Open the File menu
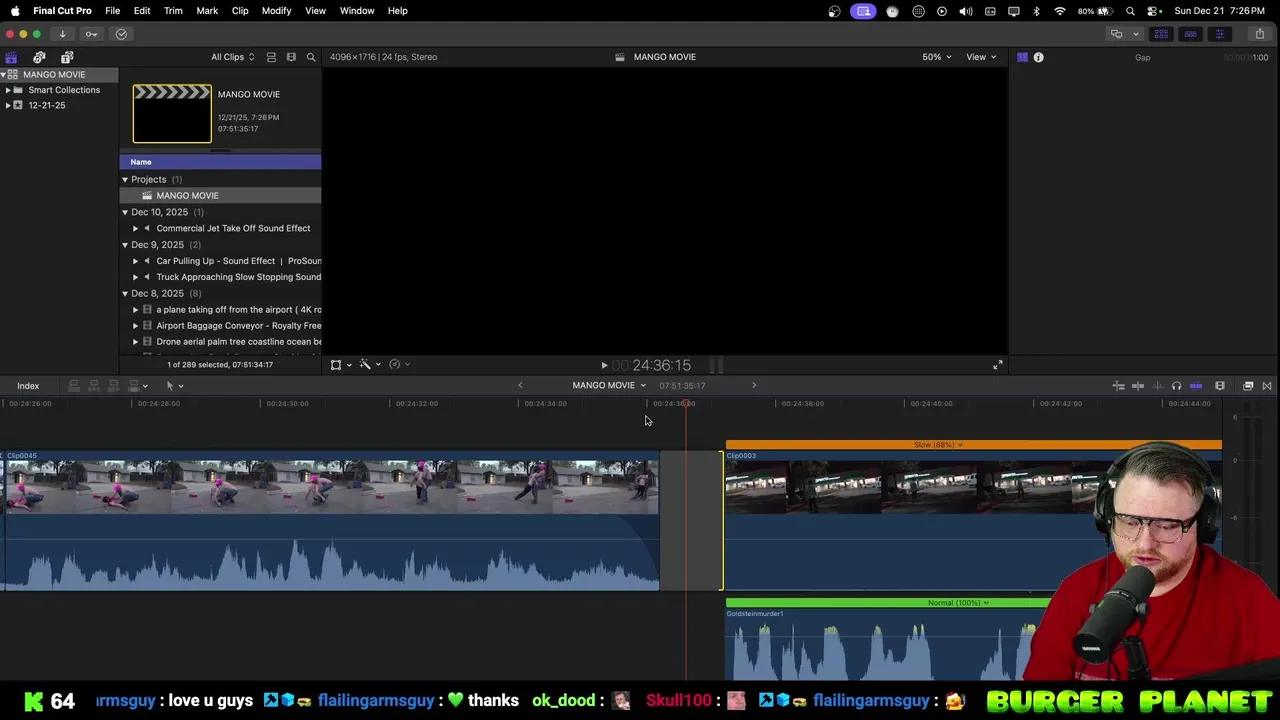This screenshot has width=1280, height=720. pyautogui.click(x=113, y=11)
